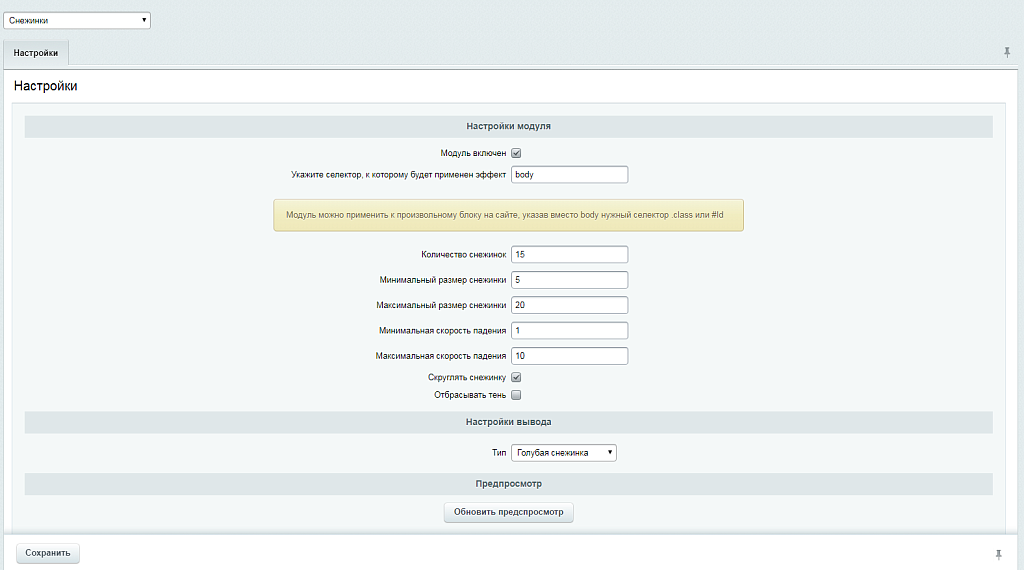This screenshot has height=570, width=1024.
Task: Focus the 'Количество снежинок' input field
Action: pos(569,255)
